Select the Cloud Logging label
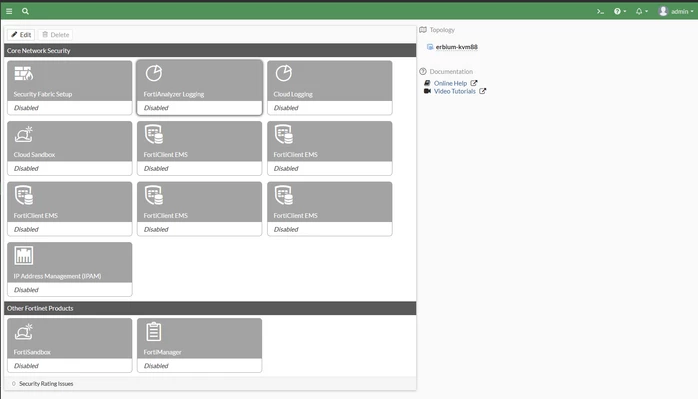The height and width of the screenshot is (399, 698). point(293,94)
